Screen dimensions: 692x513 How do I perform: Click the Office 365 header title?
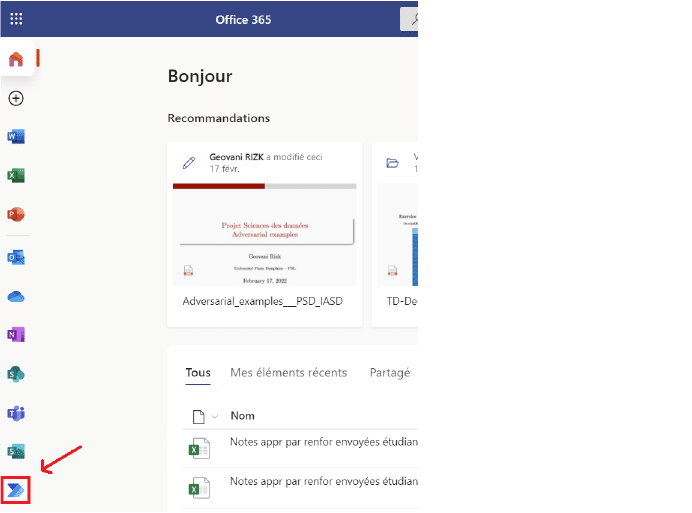[x=243, y=20]
